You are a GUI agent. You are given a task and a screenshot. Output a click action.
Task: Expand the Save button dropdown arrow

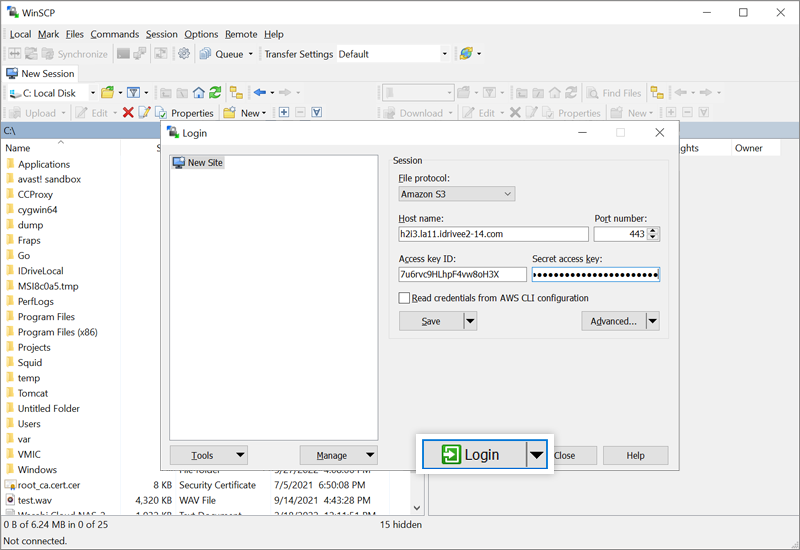[x=470, y=321]
